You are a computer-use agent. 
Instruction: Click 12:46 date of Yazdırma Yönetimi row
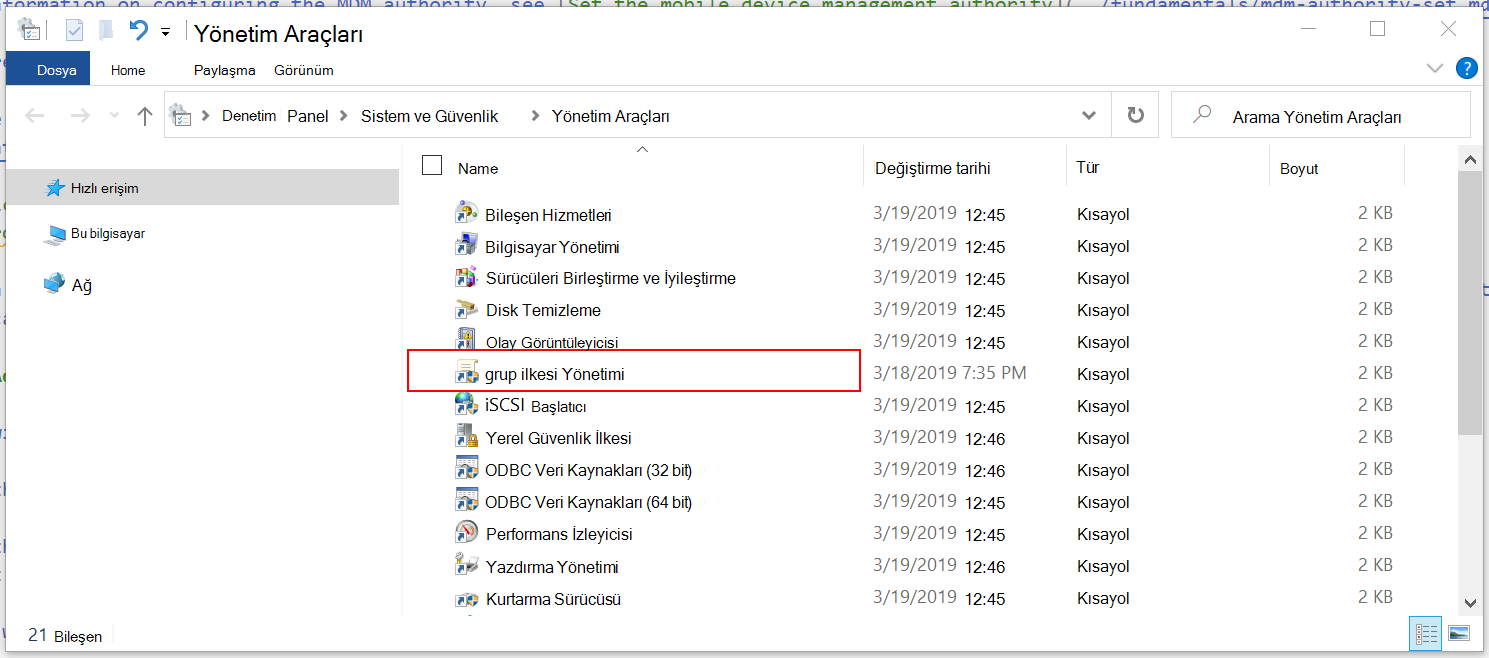pos(986,567)
